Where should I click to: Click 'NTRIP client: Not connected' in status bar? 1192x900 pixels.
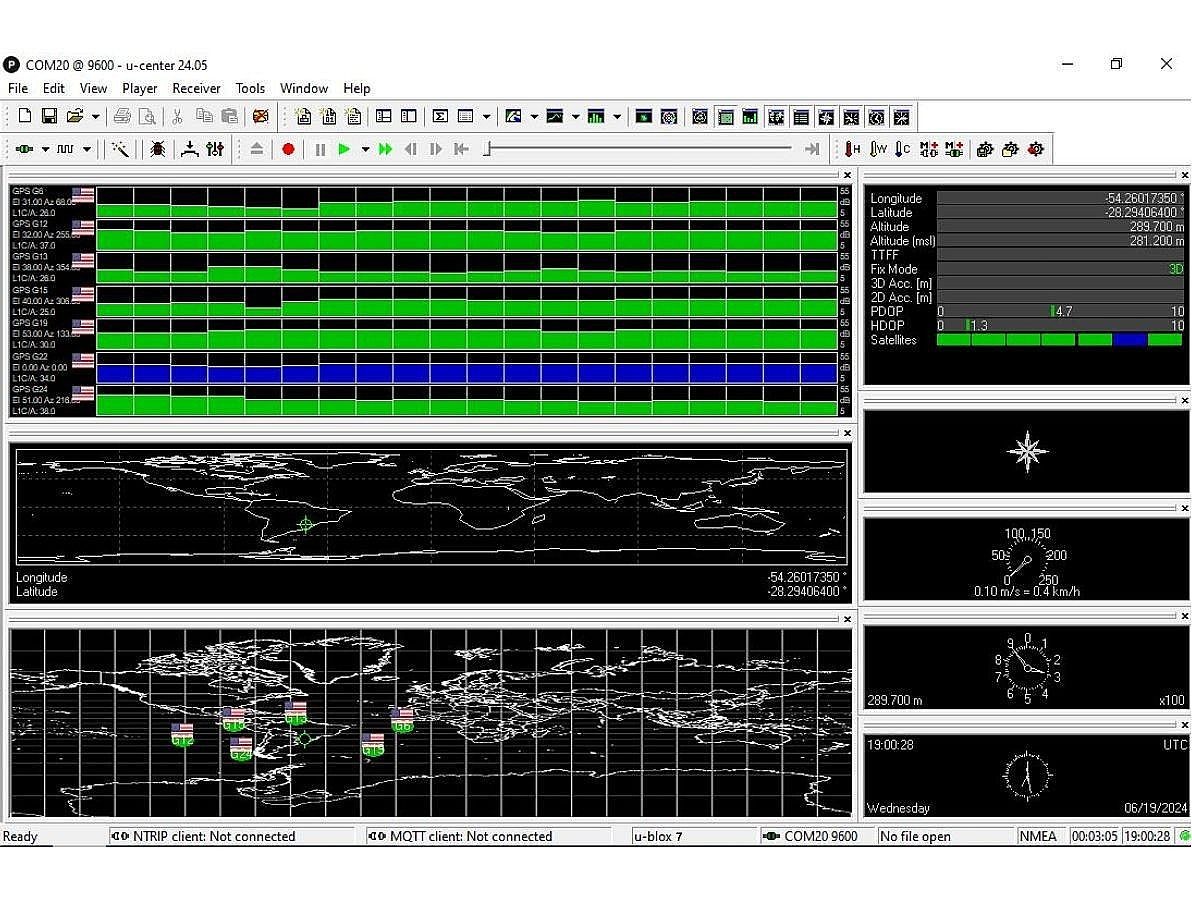(x=214, y=836)
